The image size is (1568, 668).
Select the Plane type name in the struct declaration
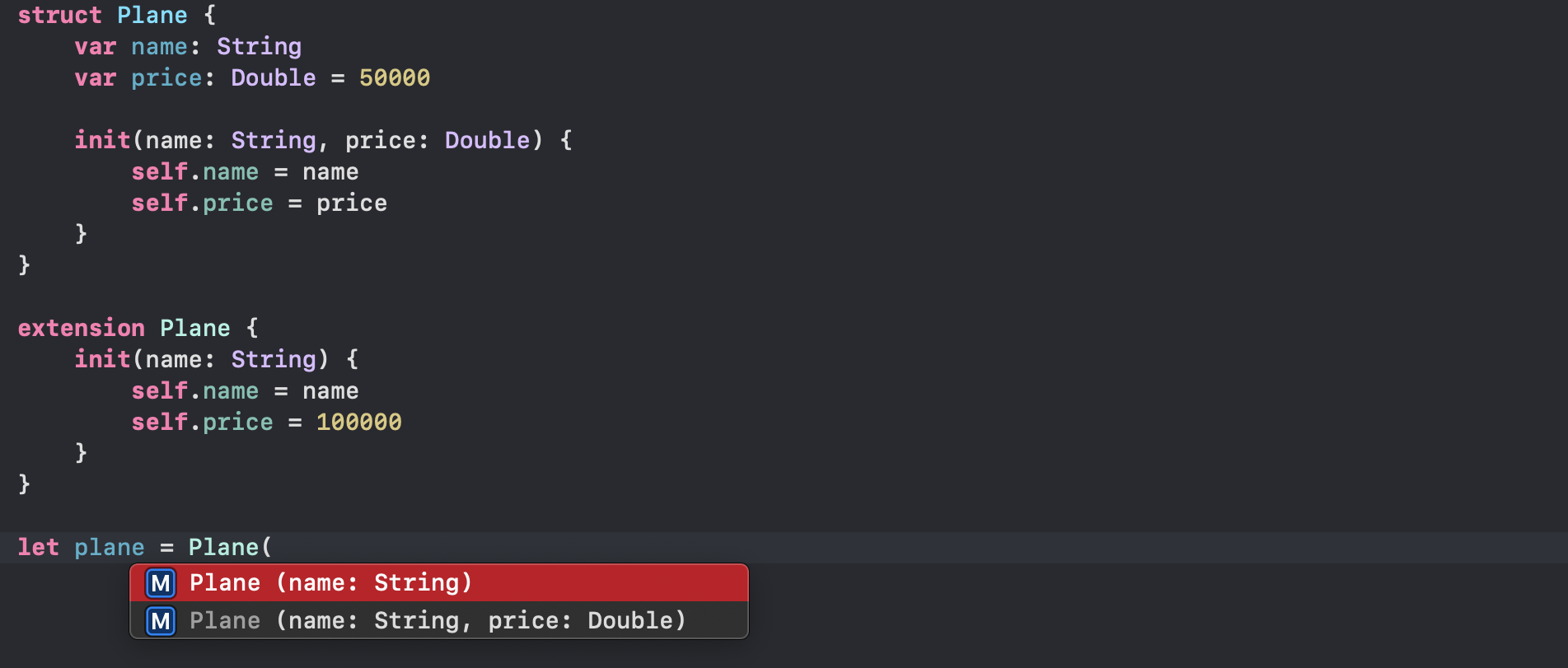pos(152,15)
